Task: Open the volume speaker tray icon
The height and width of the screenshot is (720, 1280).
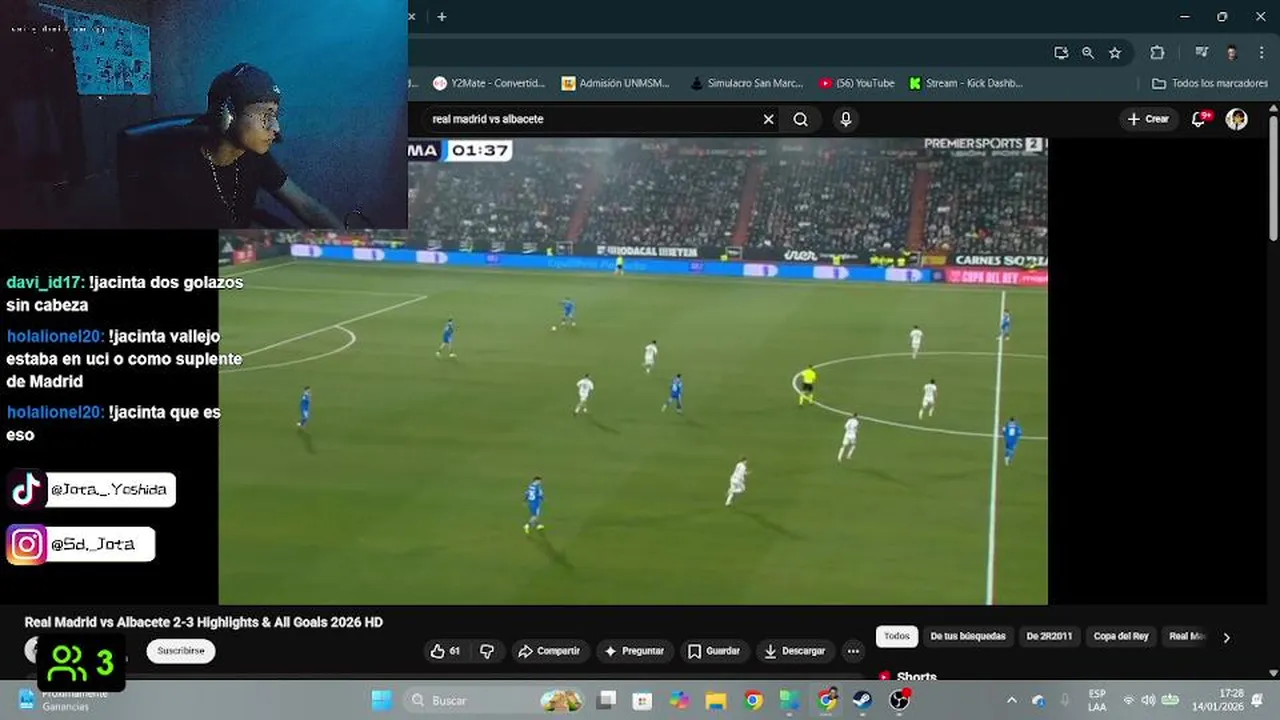Action: pyautogui.click(x=1148, y=700)
